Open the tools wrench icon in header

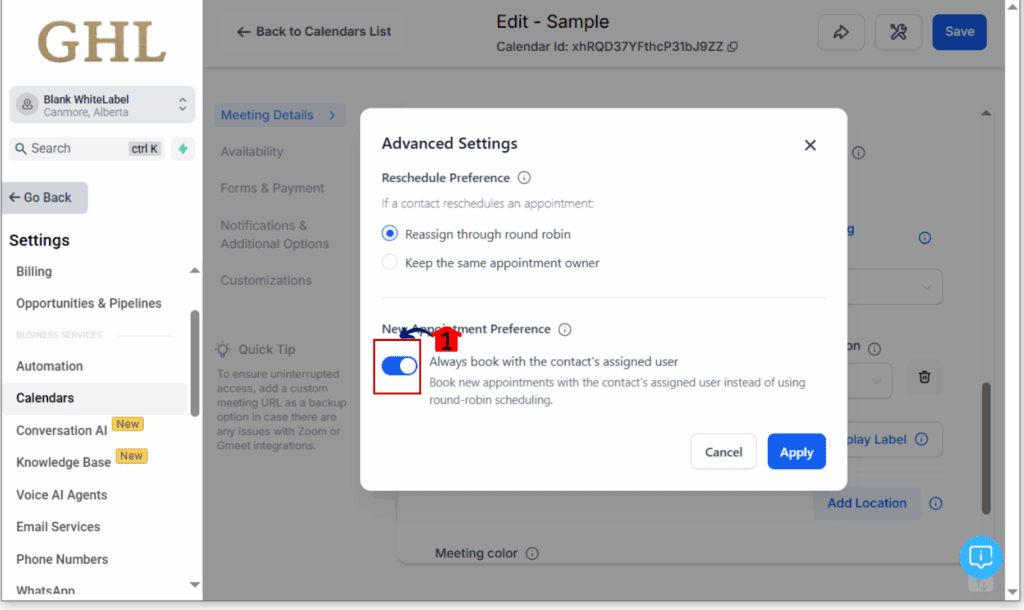(898, 32)
